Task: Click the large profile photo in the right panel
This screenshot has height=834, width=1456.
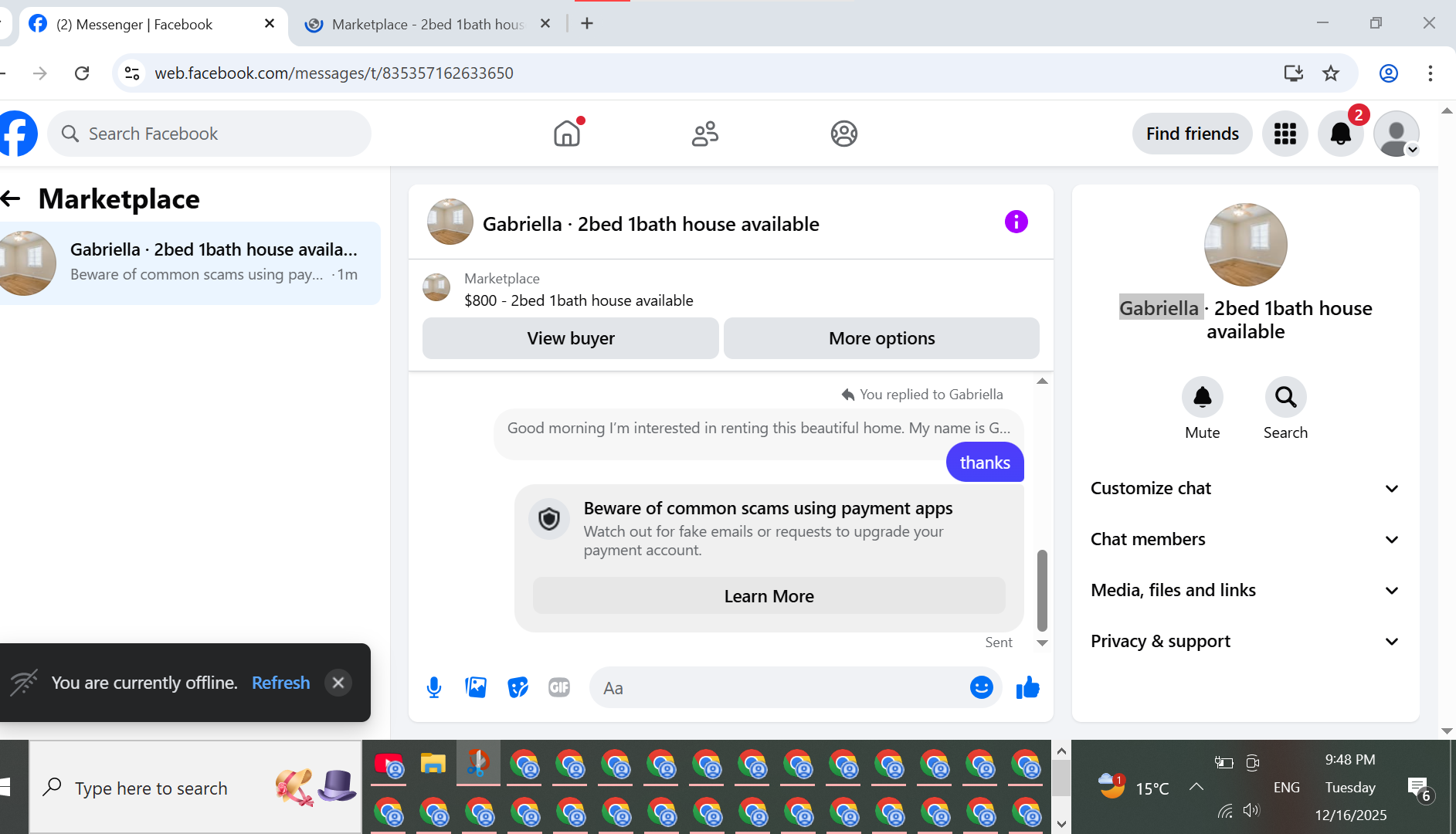Action: point(1245,245)
